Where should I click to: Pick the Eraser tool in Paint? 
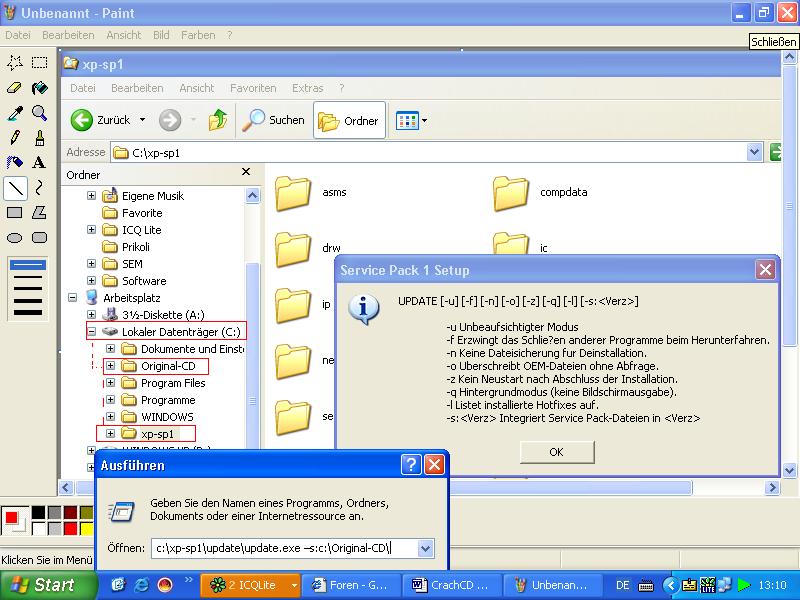15,88
